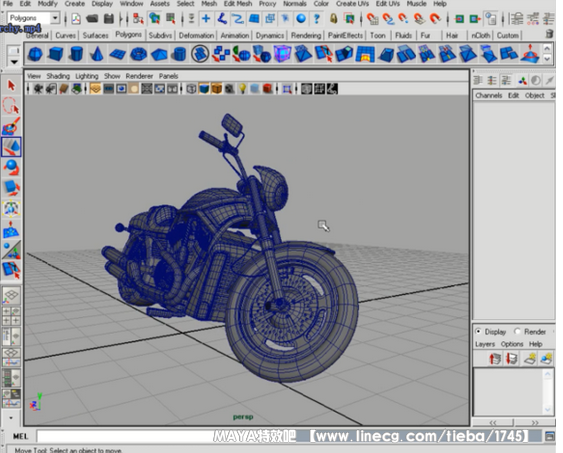Click the lightbulb use-all-lights icon
Image resolution: width=563 pixels, height=453 pixels.
click(243, 89)
